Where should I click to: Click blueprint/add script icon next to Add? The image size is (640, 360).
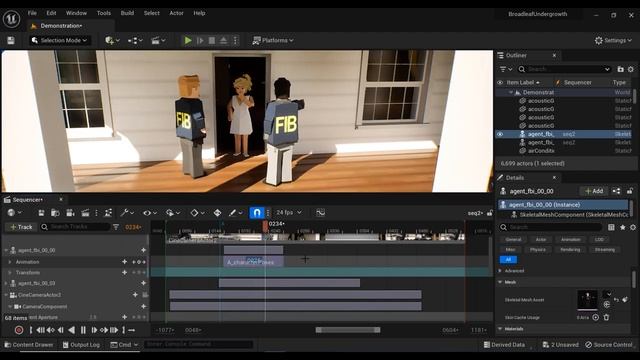pyautogui.click(x=616, y=191)
